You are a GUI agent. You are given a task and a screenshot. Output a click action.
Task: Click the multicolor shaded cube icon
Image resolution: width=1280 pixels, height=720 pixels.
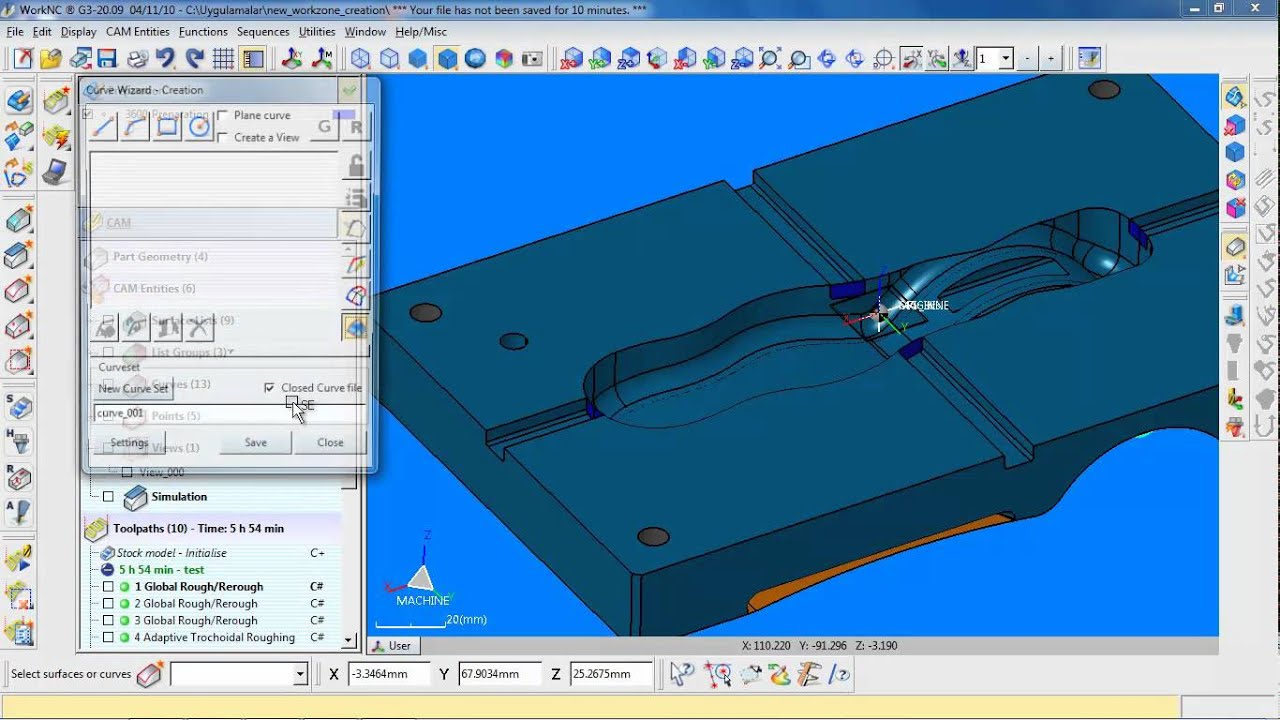[x=504, y=59]
